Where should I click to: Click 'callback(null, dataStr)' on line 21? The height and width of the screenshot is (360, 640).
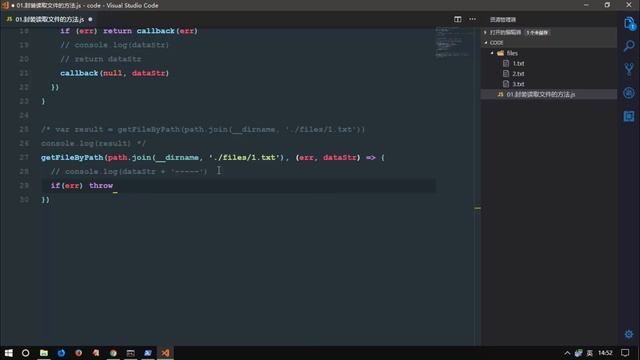point(115,73)
